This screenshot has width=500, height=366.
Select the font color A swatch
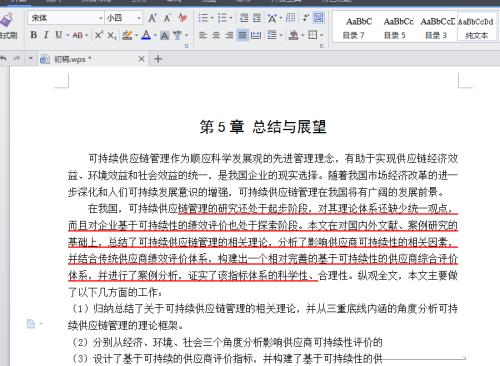click(x=146, y=35)
